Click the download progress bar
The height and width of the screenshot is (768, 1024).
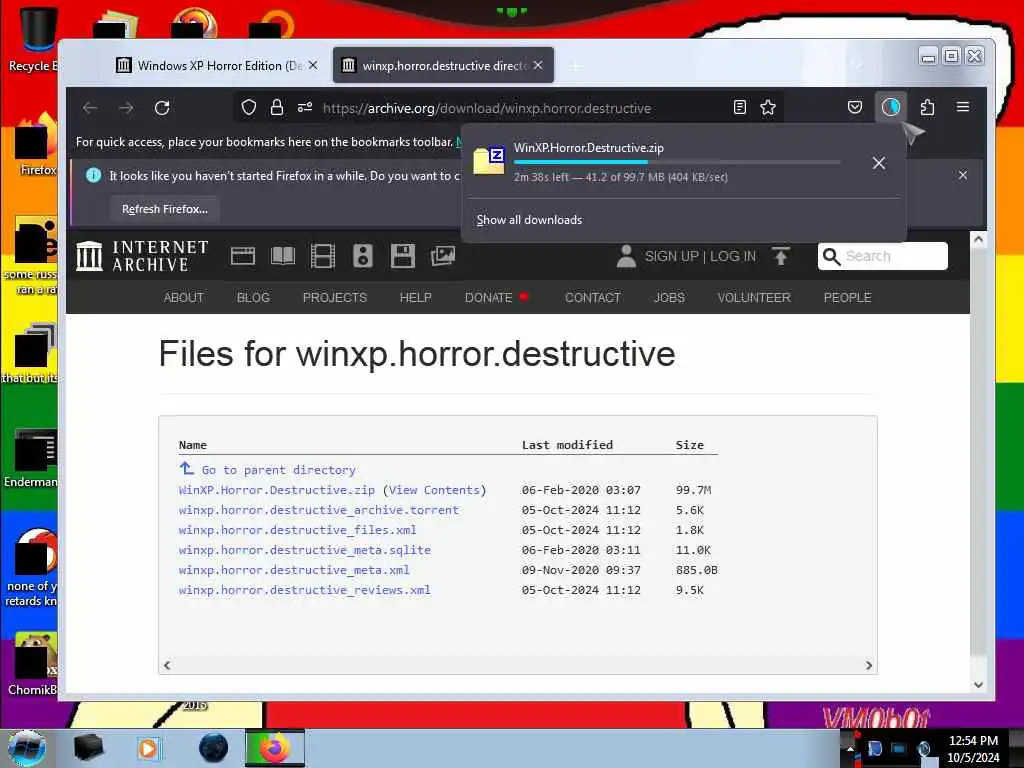(677, 162)
